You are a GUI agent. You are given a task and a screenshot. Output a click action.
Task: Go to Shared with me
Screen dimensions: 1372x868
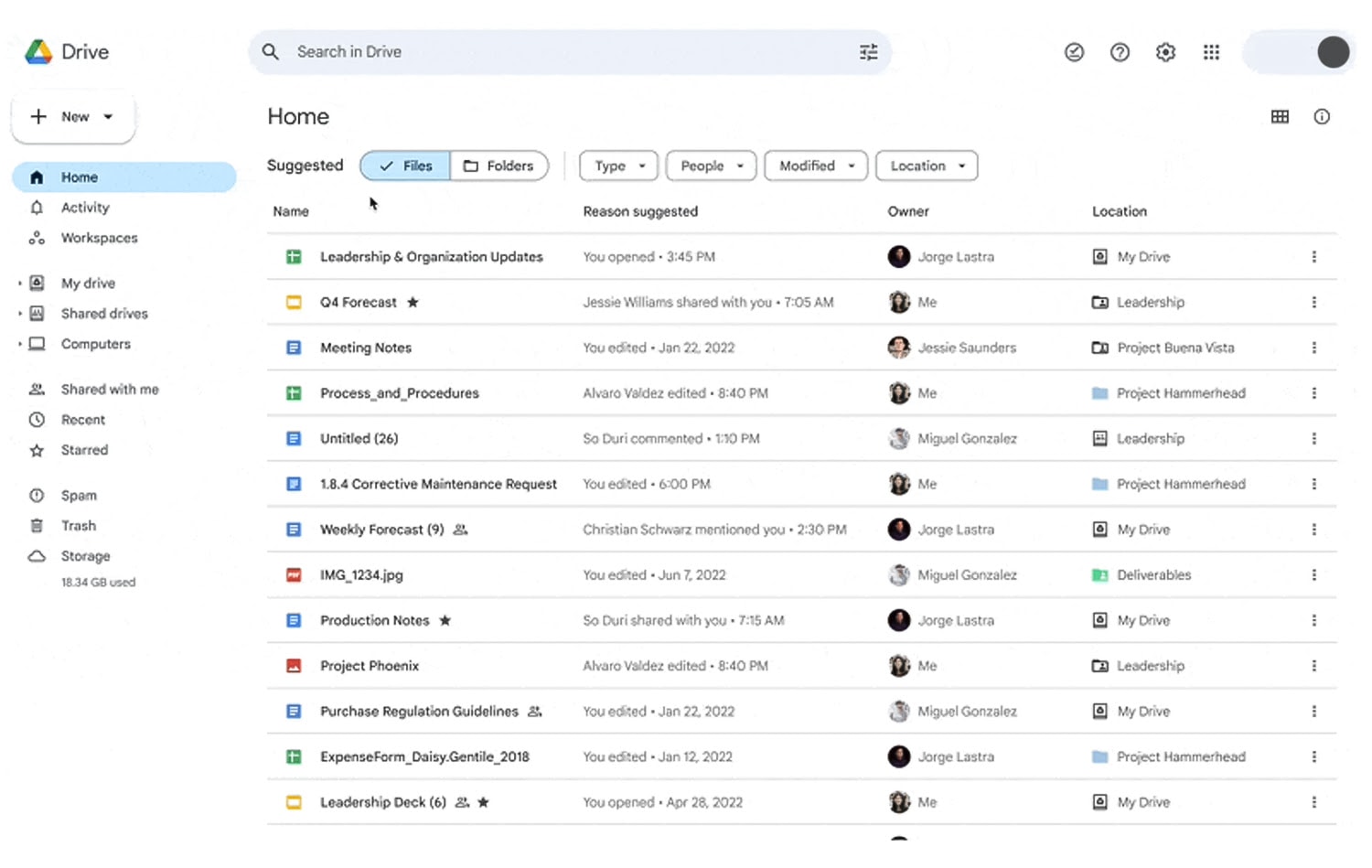tap(109, 389)
